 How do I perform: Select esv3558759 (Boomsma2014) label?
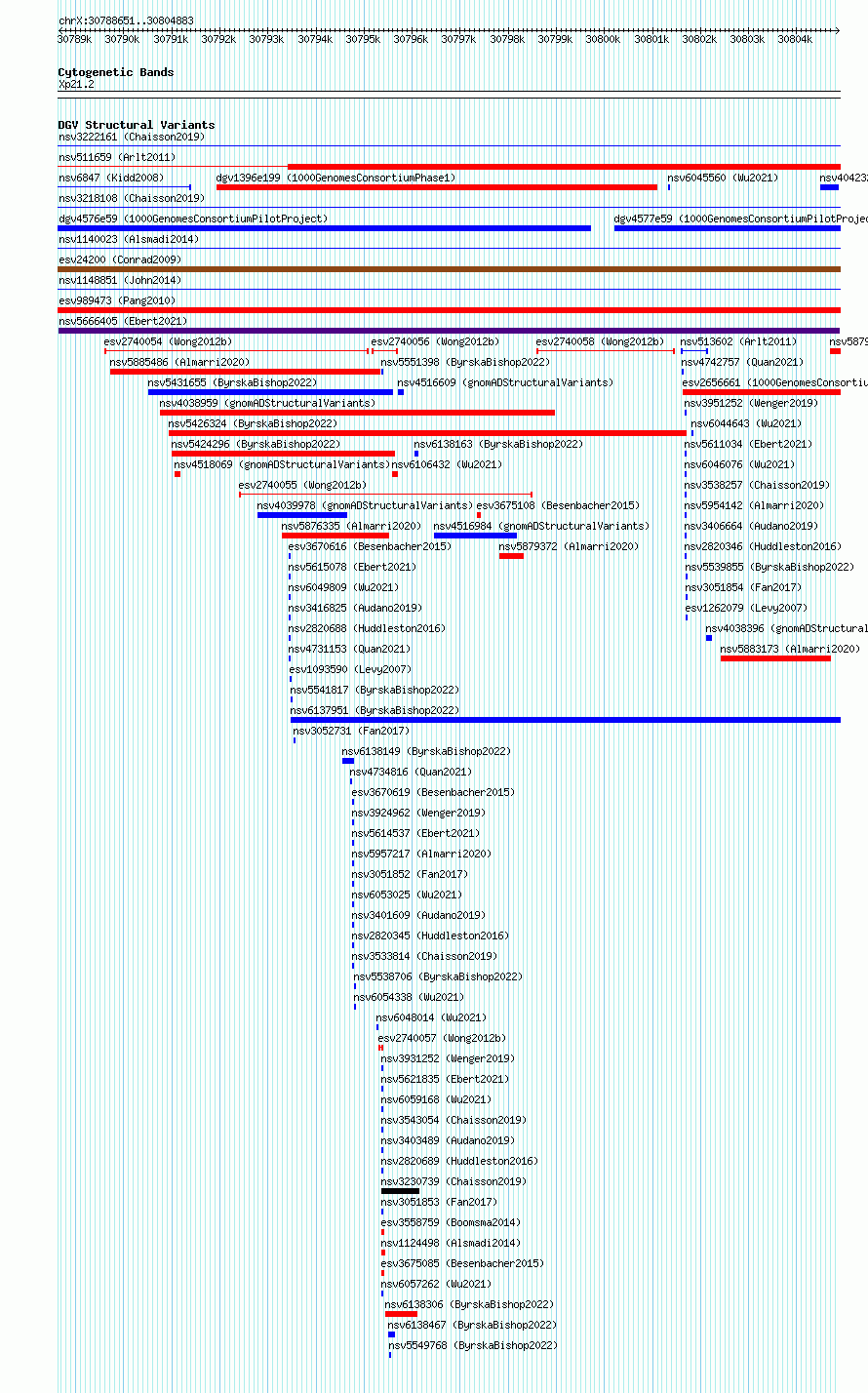point(451,1223)
